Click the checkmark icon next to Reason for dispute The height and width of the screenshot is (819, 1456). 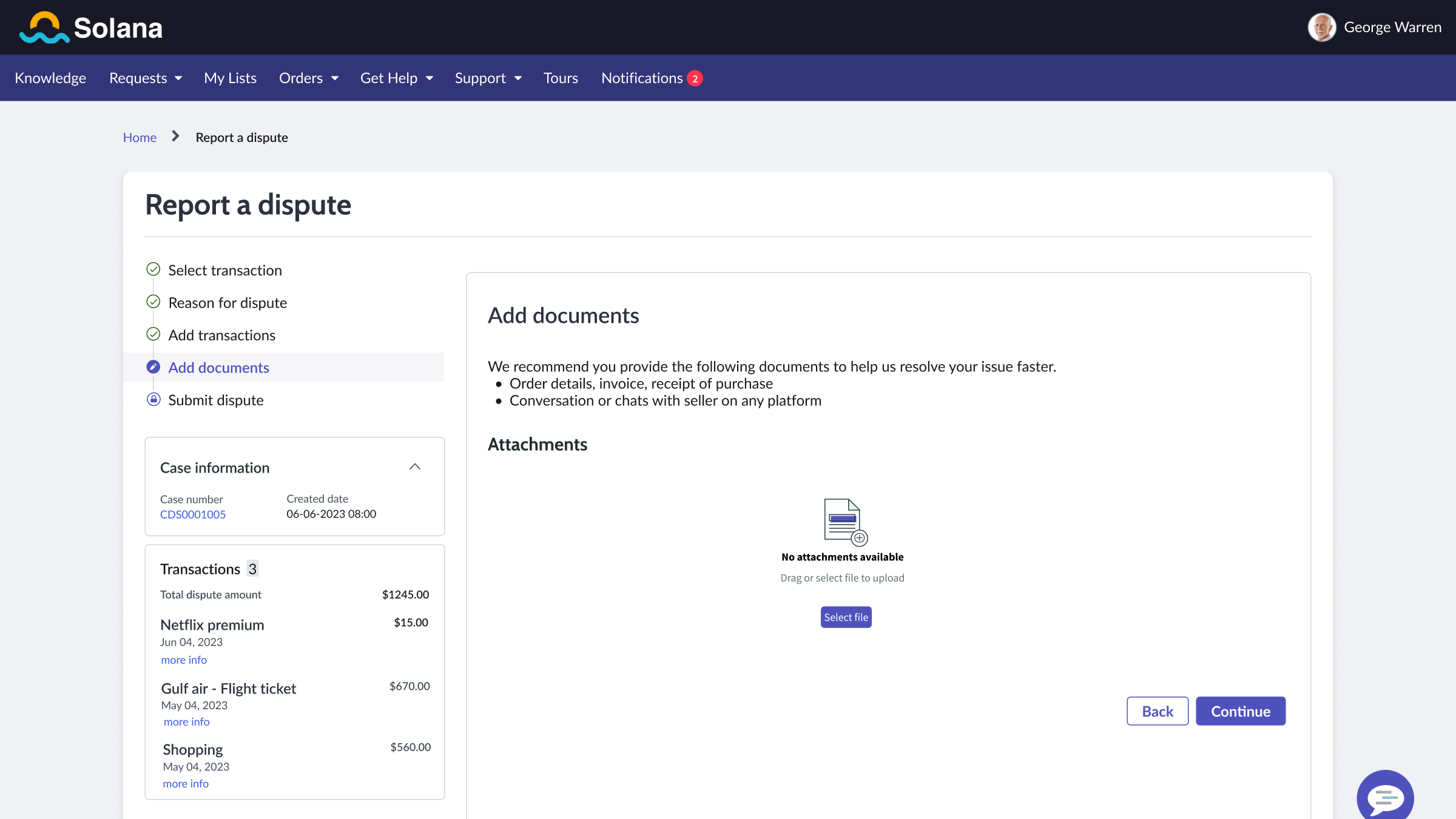[x=153, y=302]
